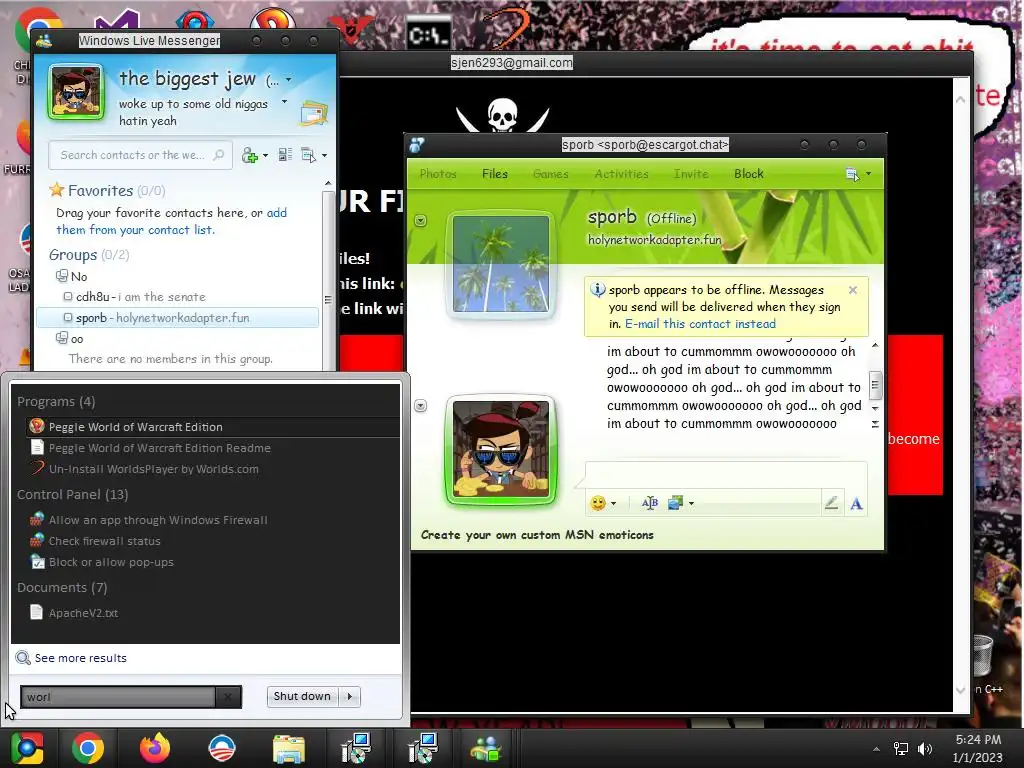Screen dimensions: 1024x768
Task: Open the Activities menu in chat
Action: [x=621, y=174]
